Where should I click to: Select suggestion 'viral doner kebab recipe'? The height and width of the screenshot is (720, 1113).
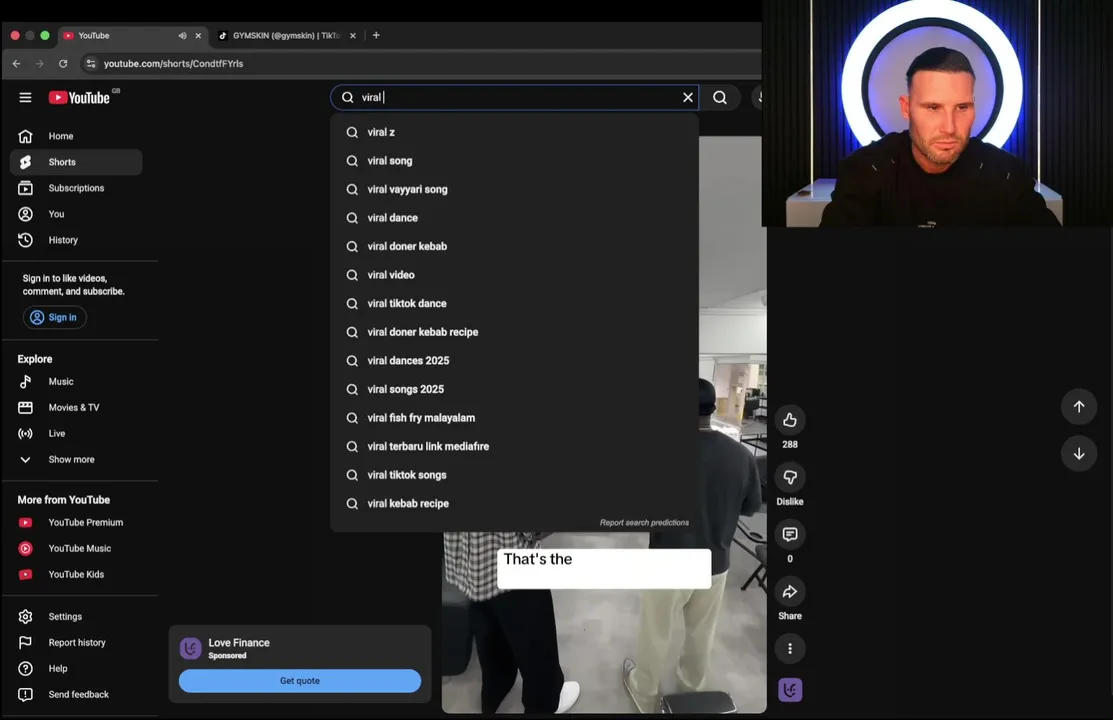click(x=515, y=332)
